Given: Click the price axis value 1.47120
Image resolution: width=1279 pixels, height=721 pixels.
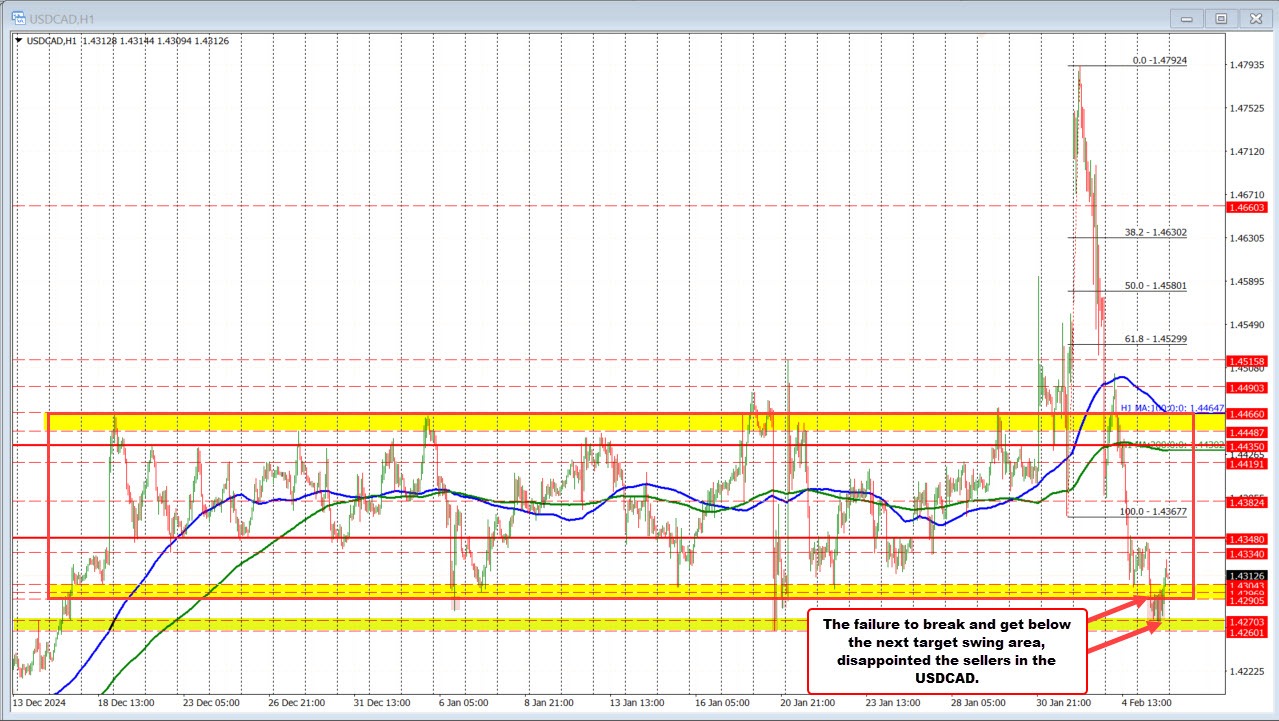Looking at the screenshot, I should (1247, 151).
